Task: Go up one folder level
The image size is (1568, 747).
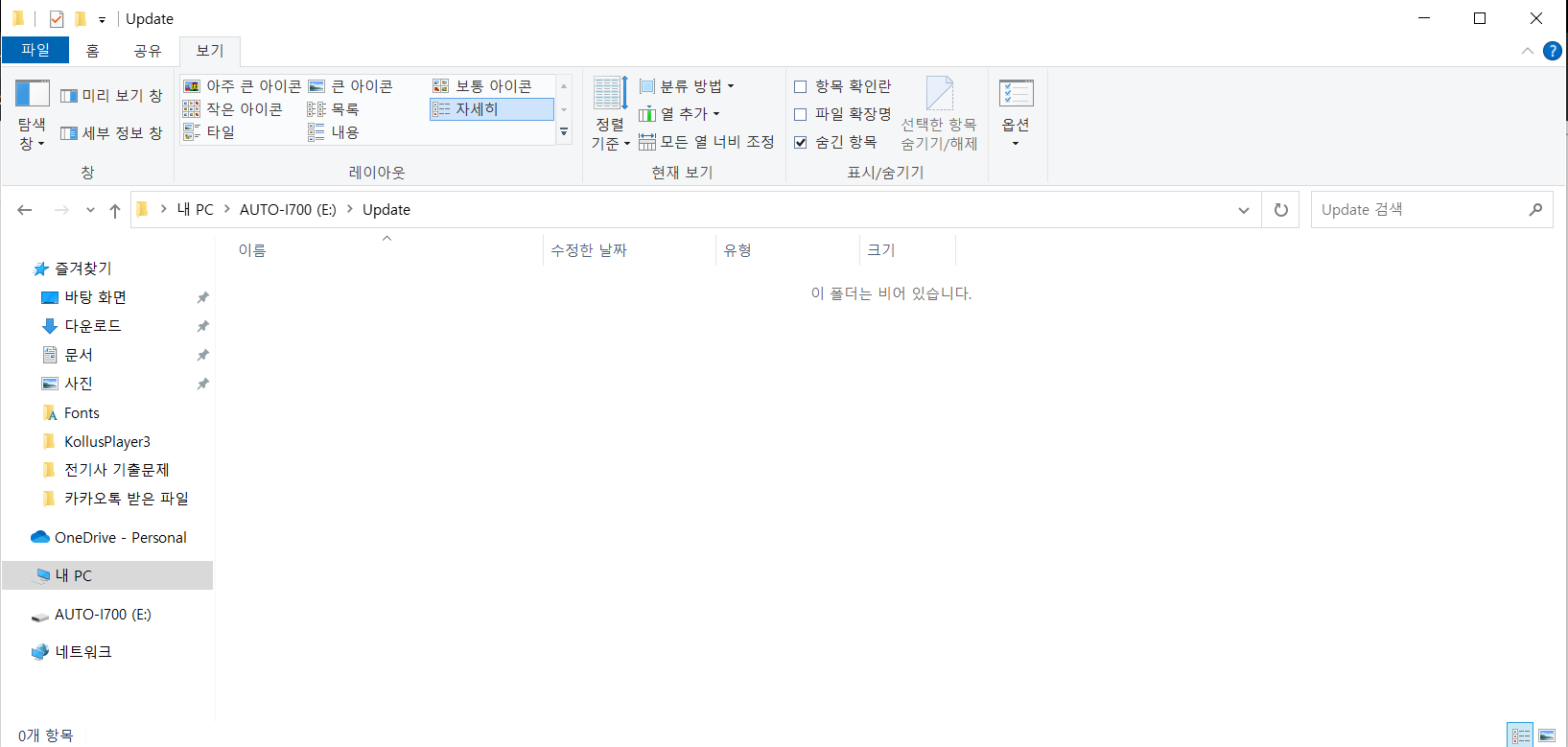Action: point(115,210)
